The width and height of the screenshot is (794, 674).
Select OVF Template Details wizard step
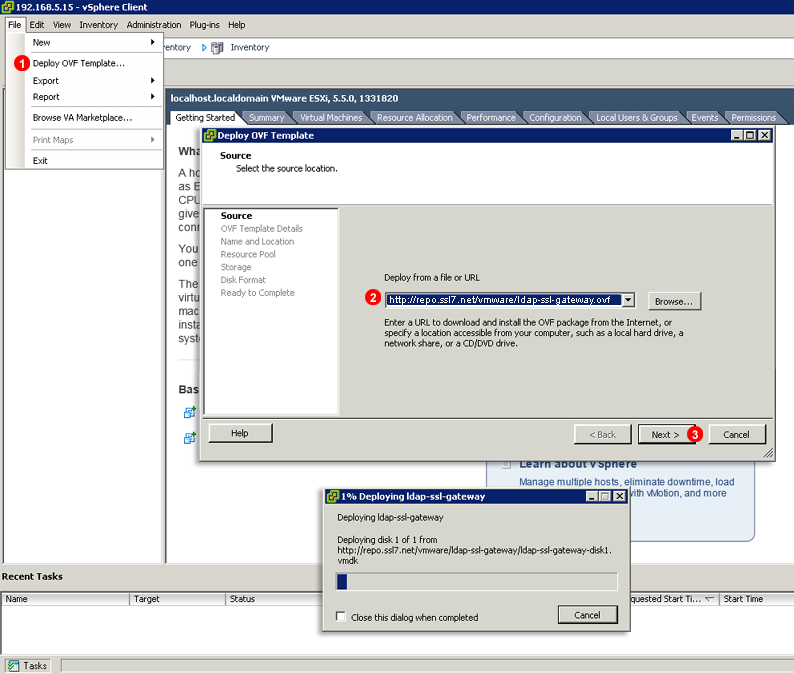coord(261,228)
